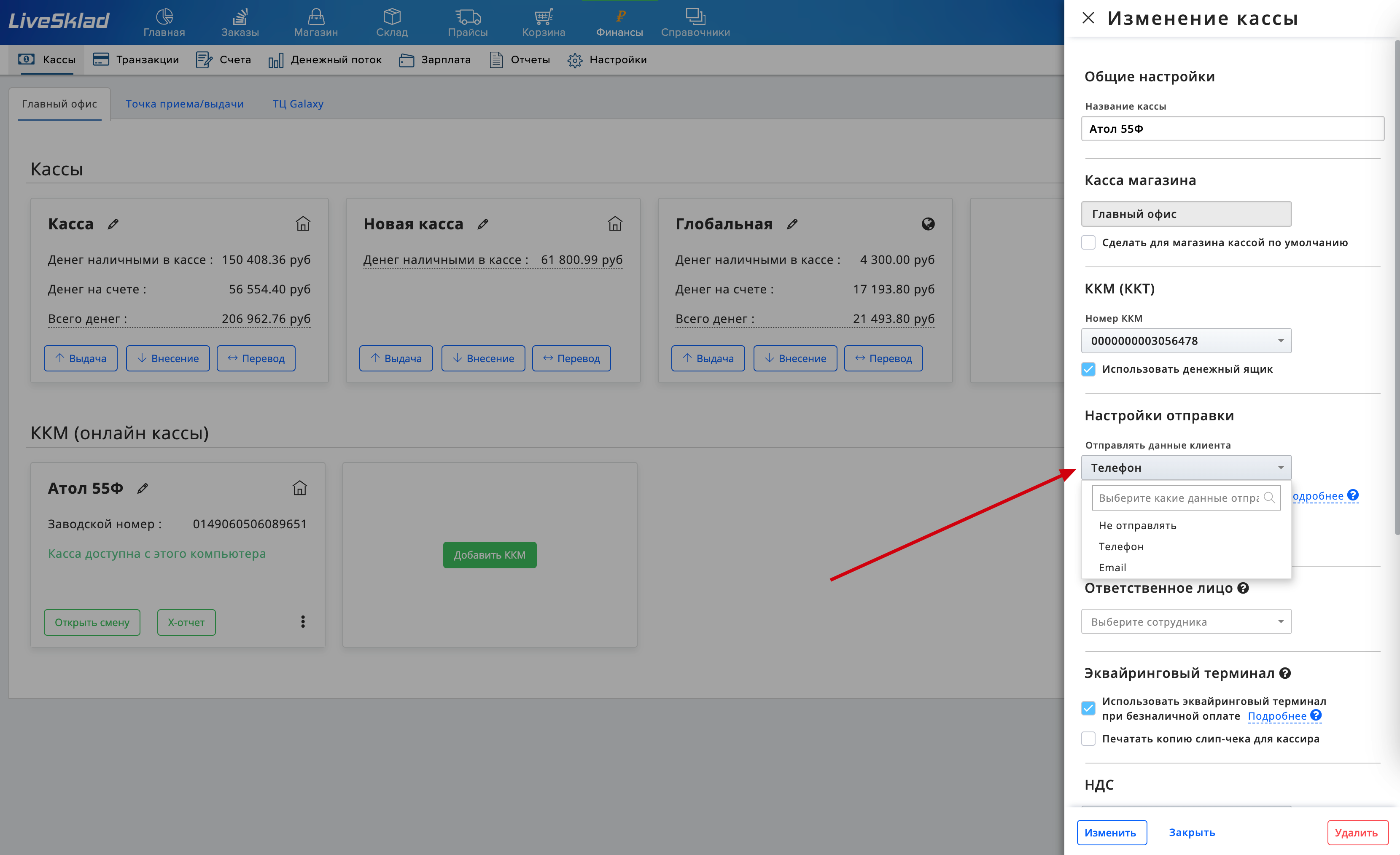
Task: Switch to Точка приема/выдачи tab
Action: tap(184, 103)
